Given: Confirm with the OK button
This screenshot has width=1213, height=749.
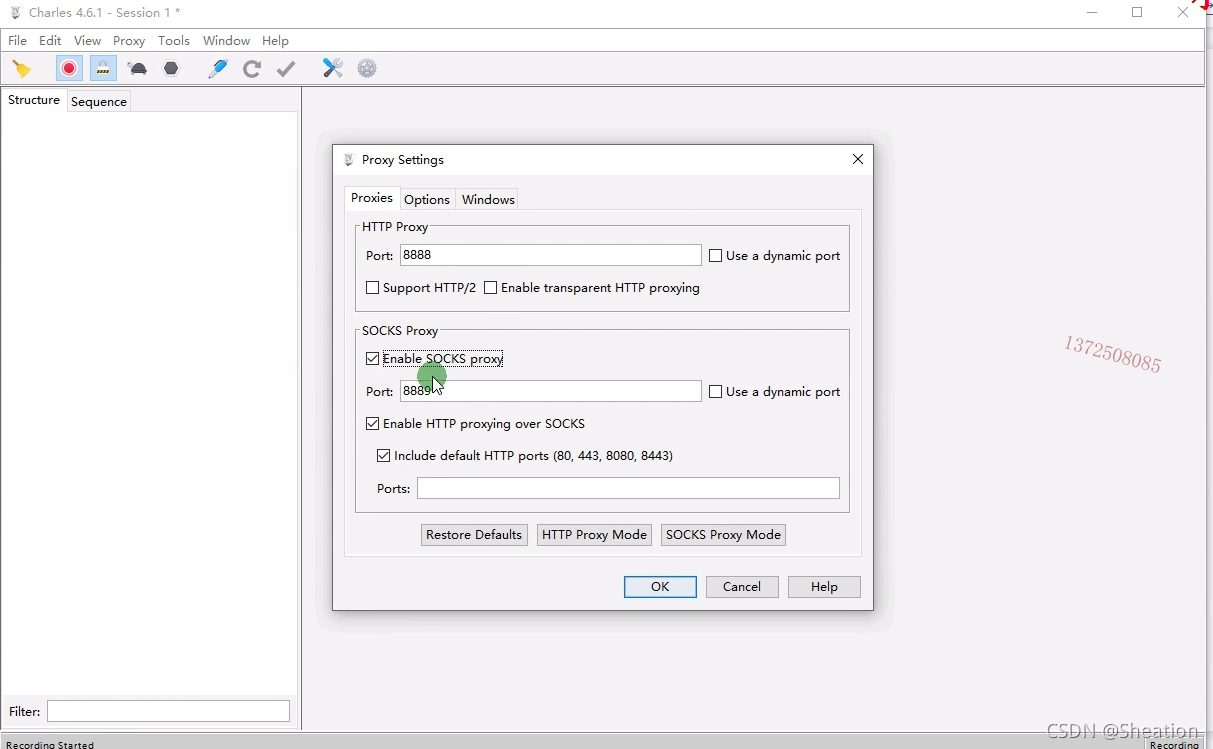Looking at the screenshot, I should coord(660,587).
